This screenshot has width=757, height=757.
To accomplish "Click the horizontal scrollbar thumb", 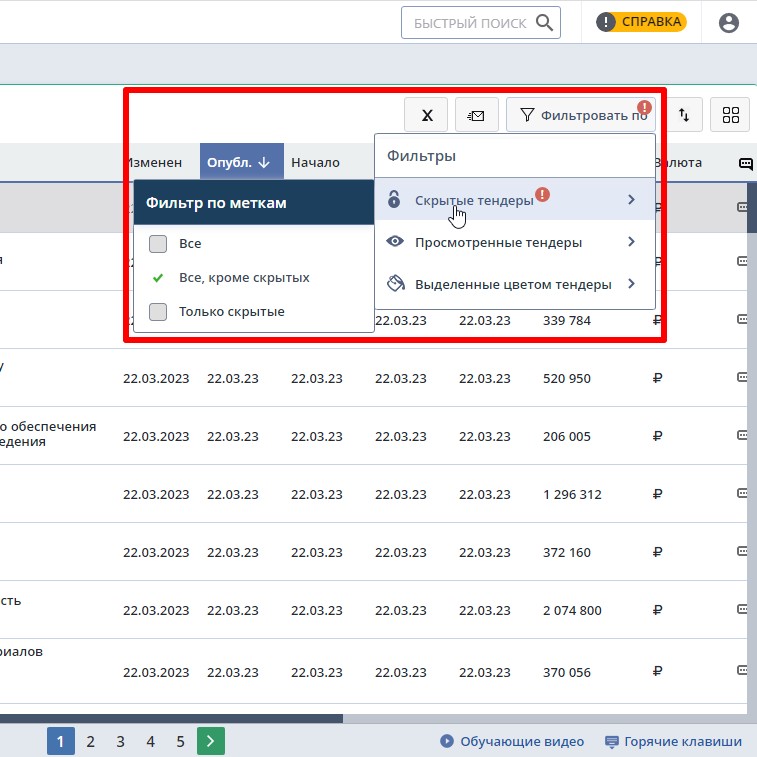I will (x=171, y=718).
